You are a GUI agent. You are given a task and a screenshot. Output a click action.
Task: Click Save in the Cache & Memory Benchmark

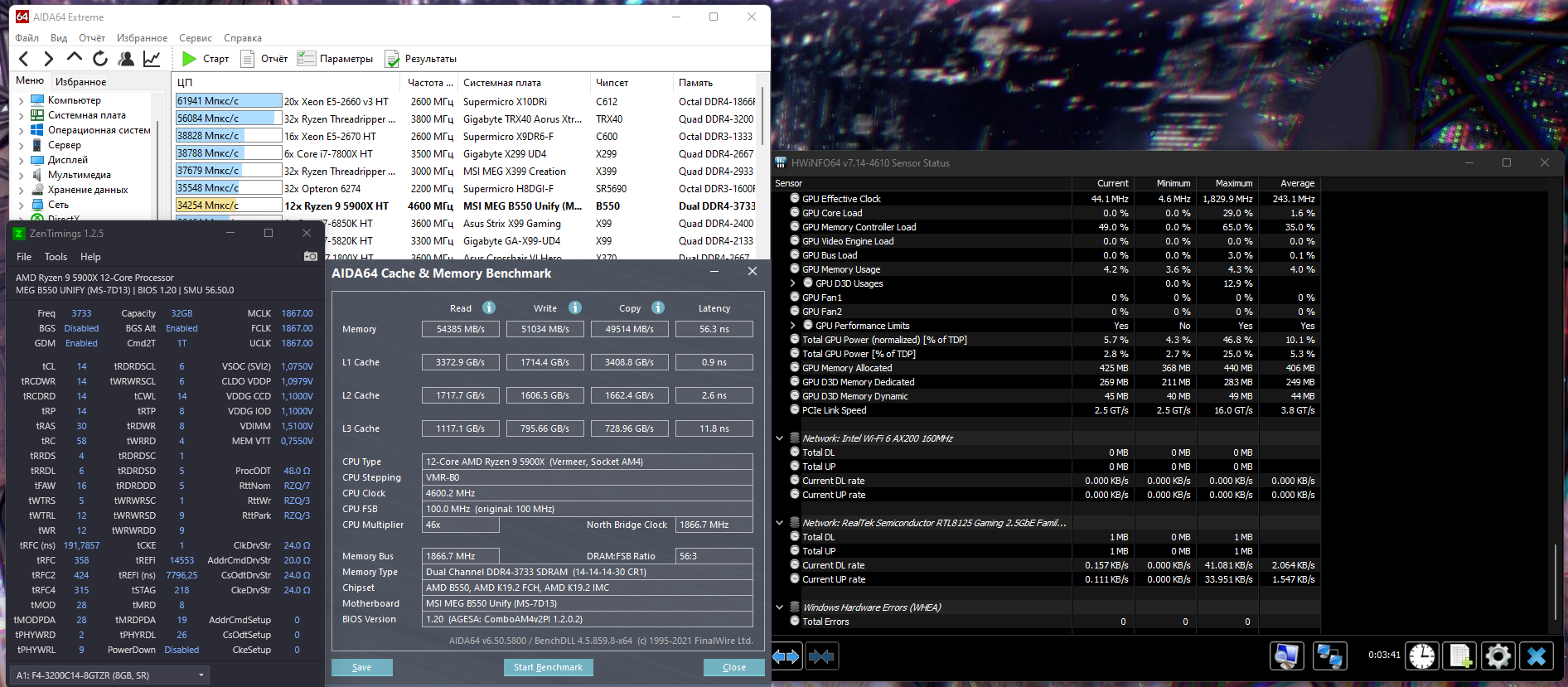click(x=362, y=667)
